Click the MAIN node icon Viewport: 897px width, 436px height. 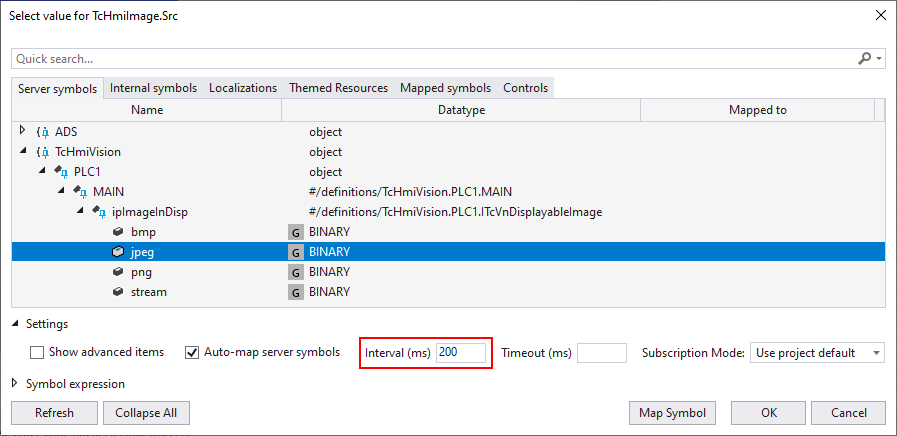pos(80,192)
